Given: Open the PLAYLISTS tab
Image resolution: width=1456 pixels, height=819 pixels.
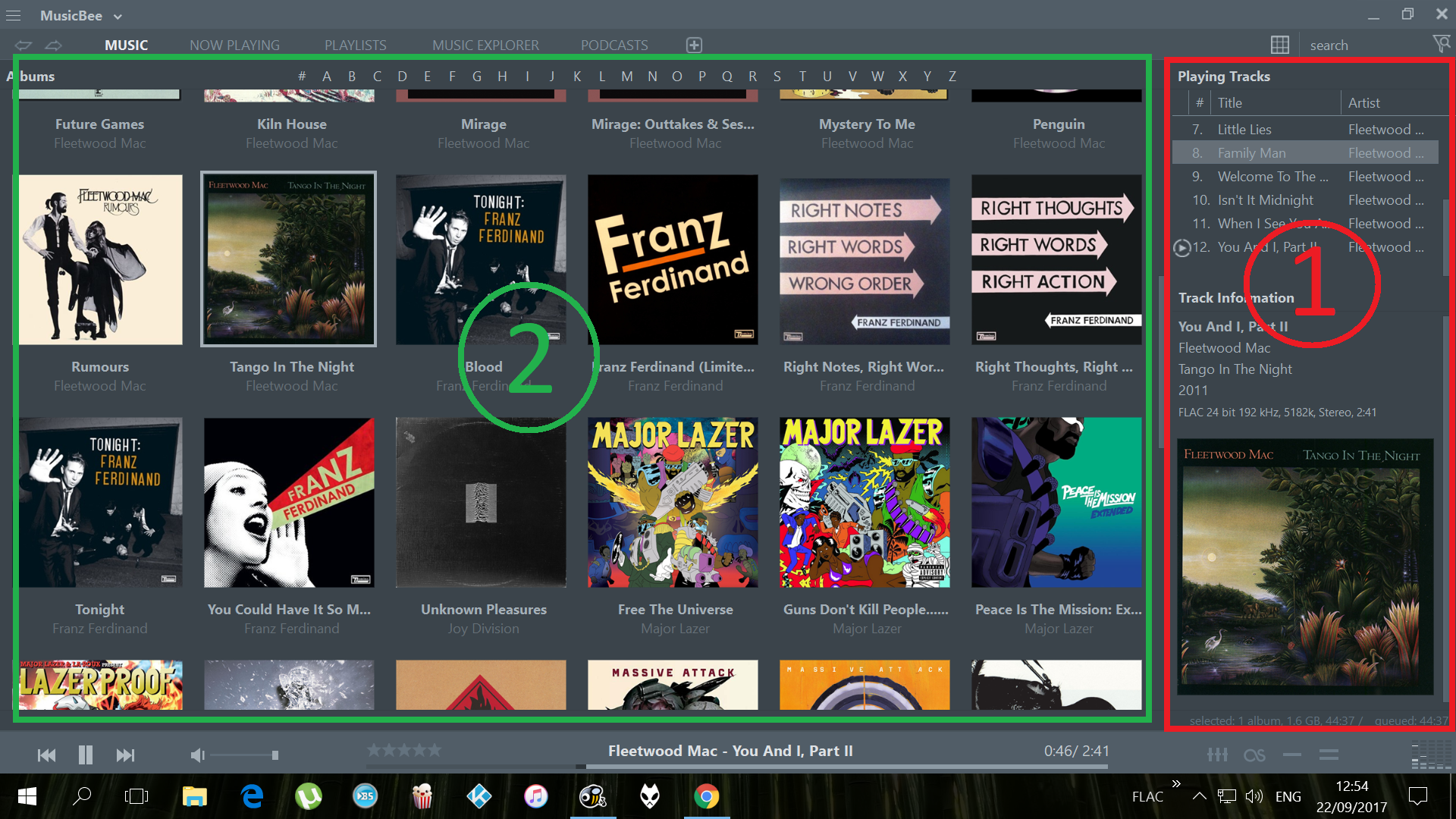Looking at the screenshot, I should [x=356, y=45].
